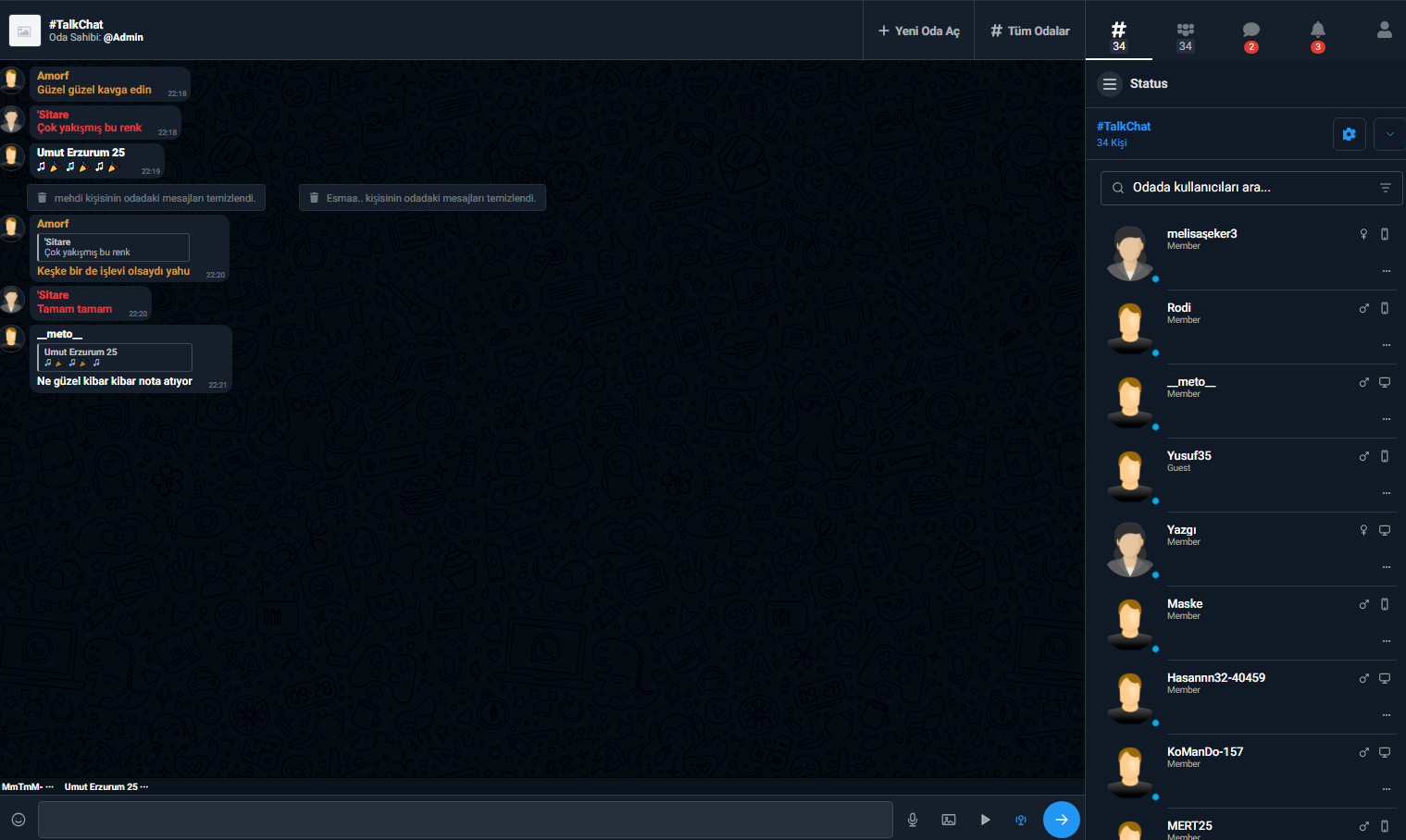This screenshot has width=1406, height=840.
Task: Open options for Rodi
Action: (1387, 345)
